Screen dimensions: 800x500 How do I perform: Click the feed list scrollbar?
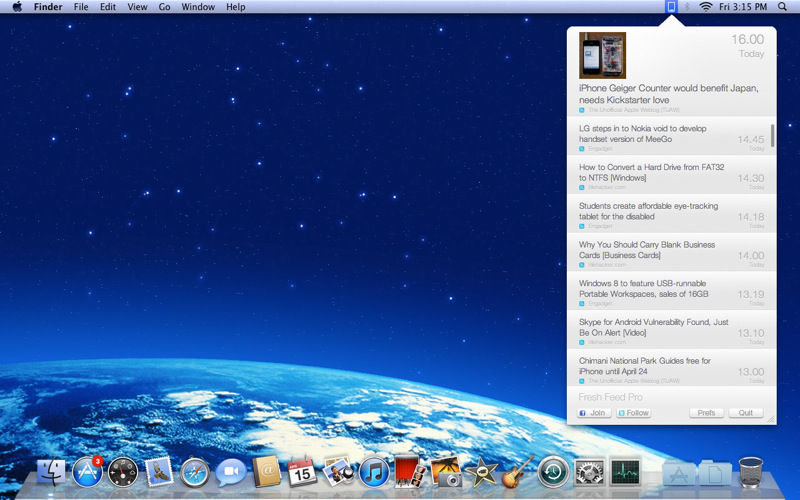point(772,135)
